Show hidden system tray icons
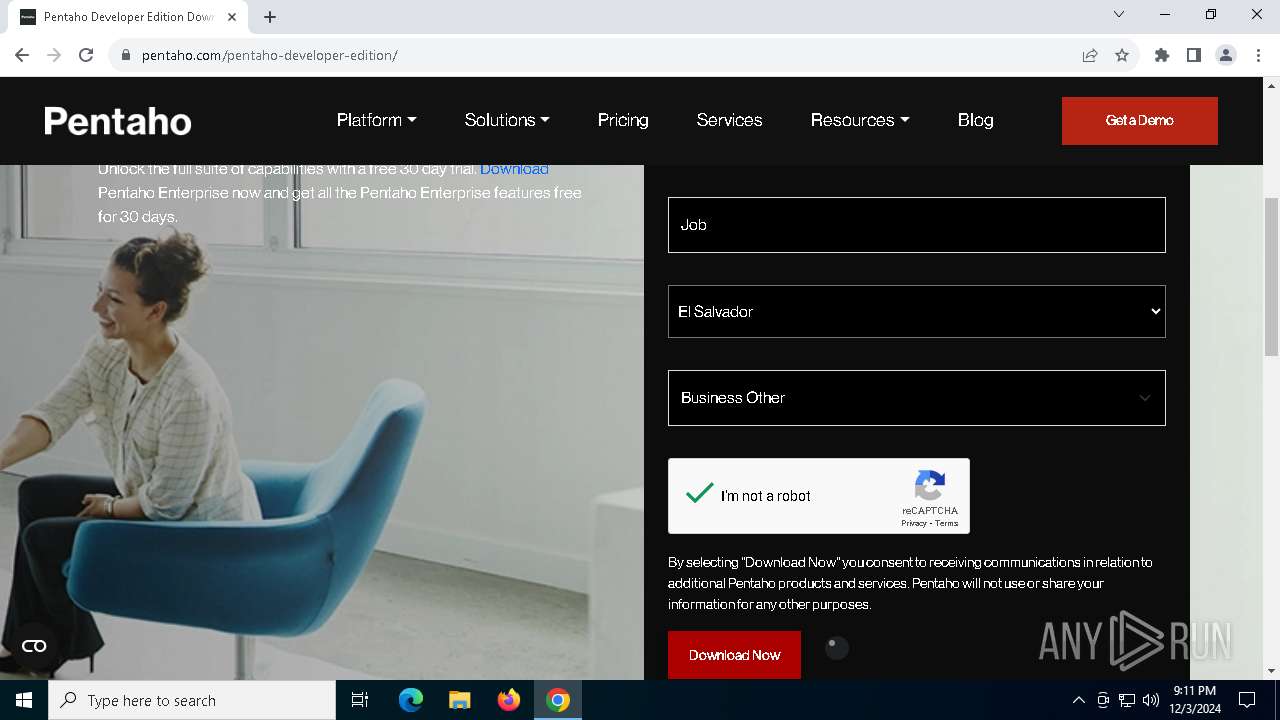 (x=1078, y=700)
